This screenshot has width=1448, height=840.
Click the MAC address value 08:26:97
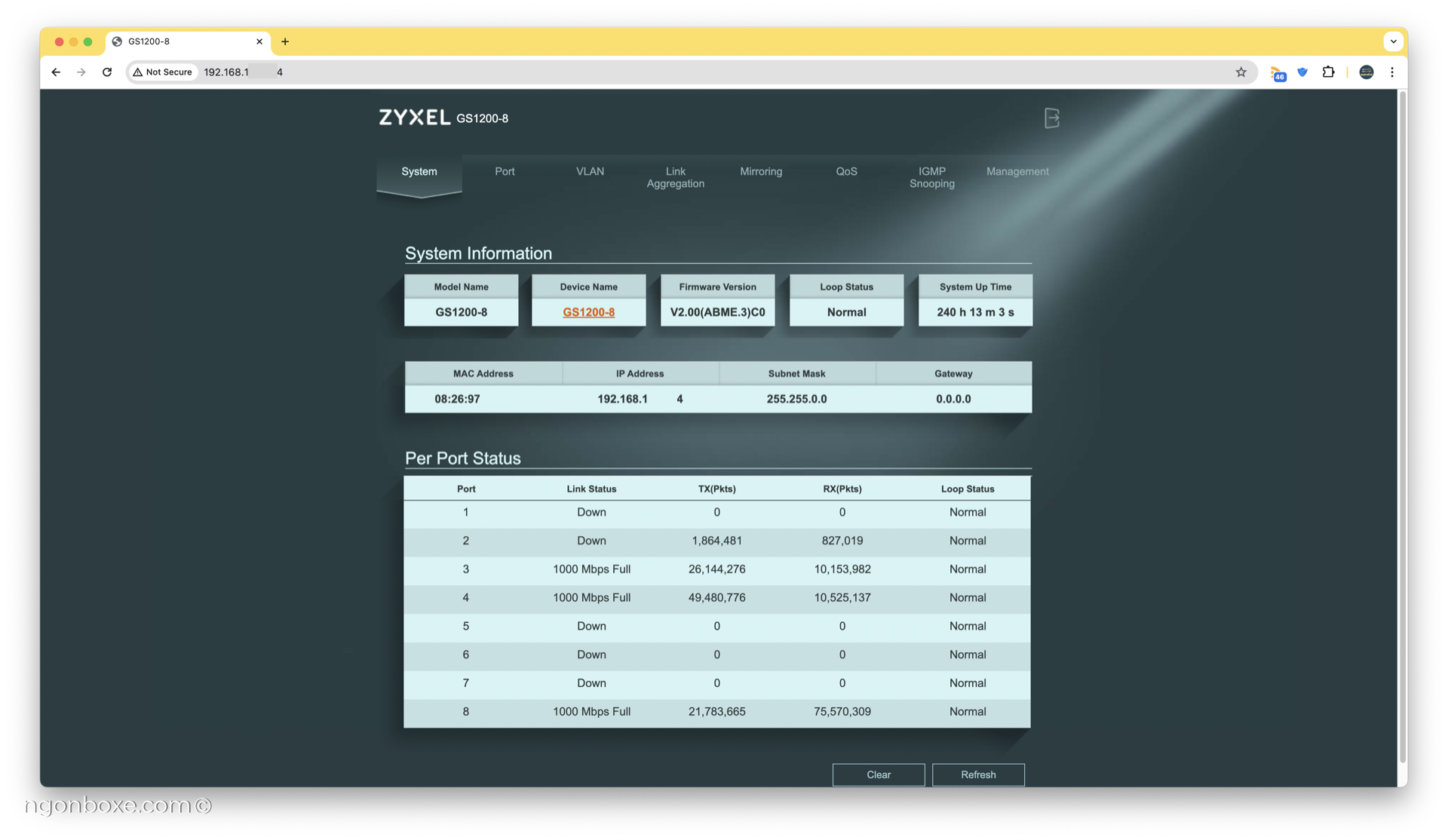point(457,399)
